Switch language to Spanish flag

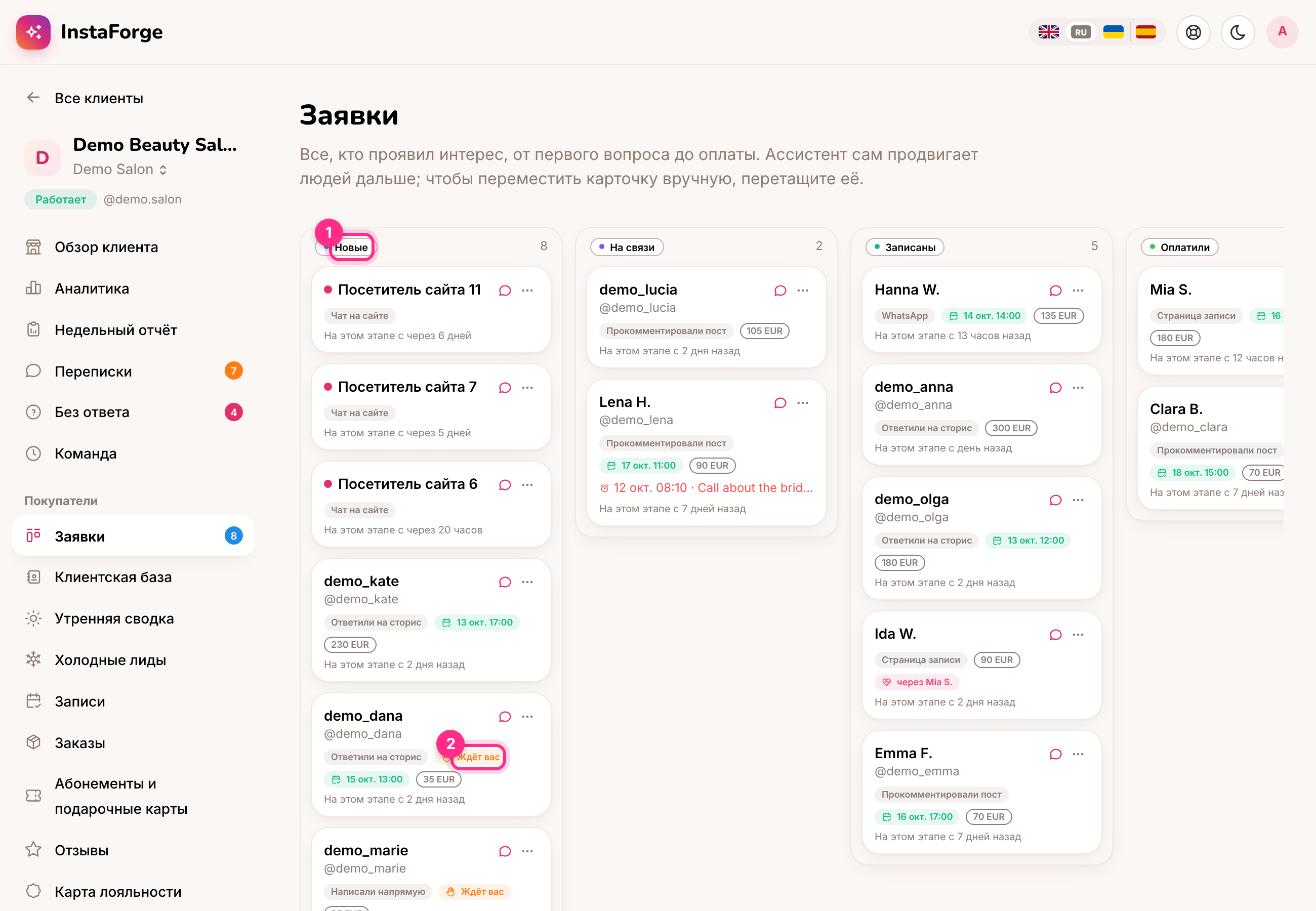(x=1146, y=32)
